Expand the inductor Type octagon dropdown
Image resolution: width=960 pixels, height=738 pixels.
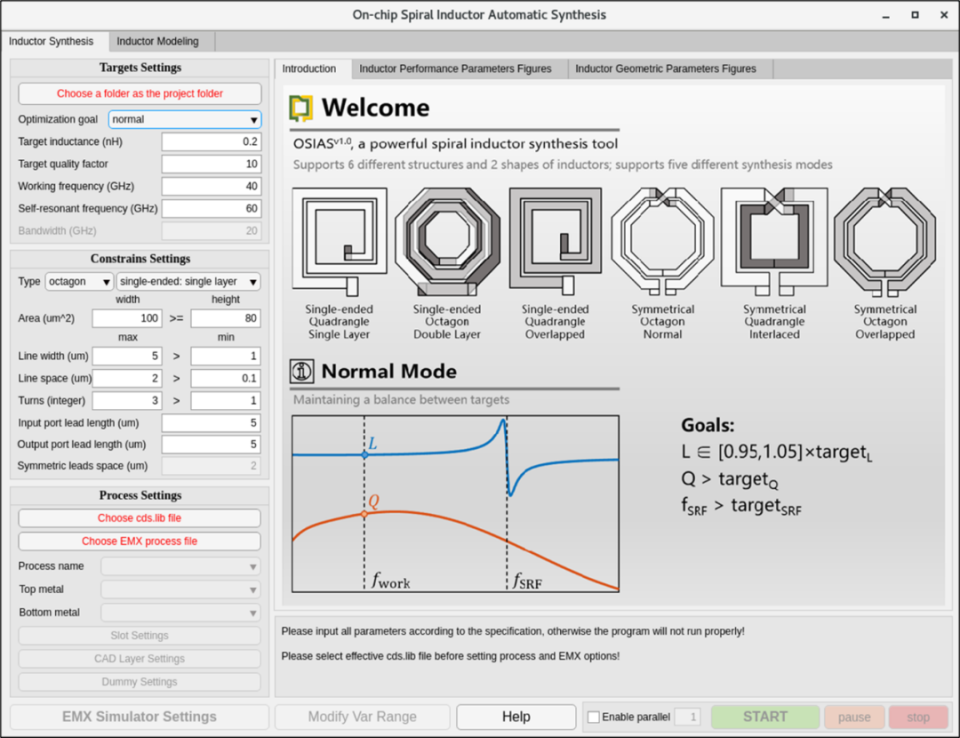click(79, 282)
